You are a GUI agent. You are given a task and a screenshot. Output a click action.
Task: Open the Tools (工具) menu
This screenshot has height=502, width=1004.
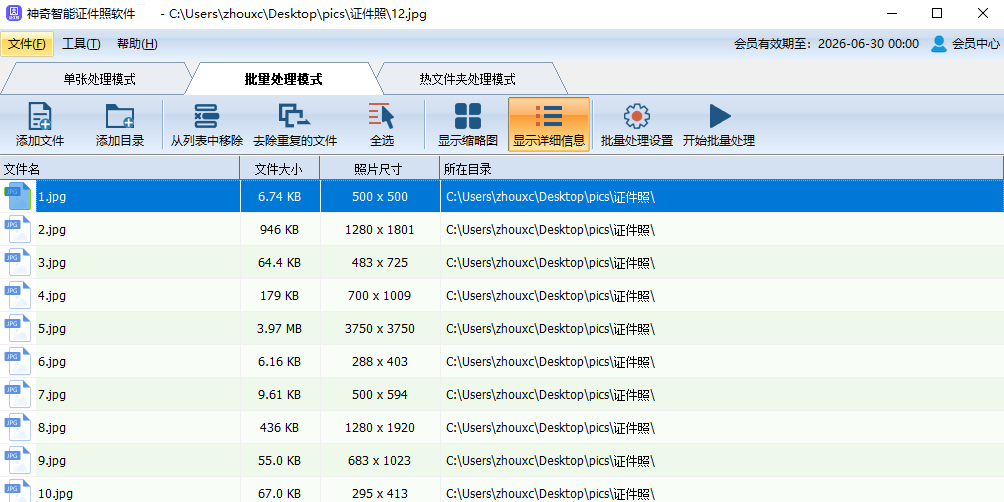click(x=81, y=44)
